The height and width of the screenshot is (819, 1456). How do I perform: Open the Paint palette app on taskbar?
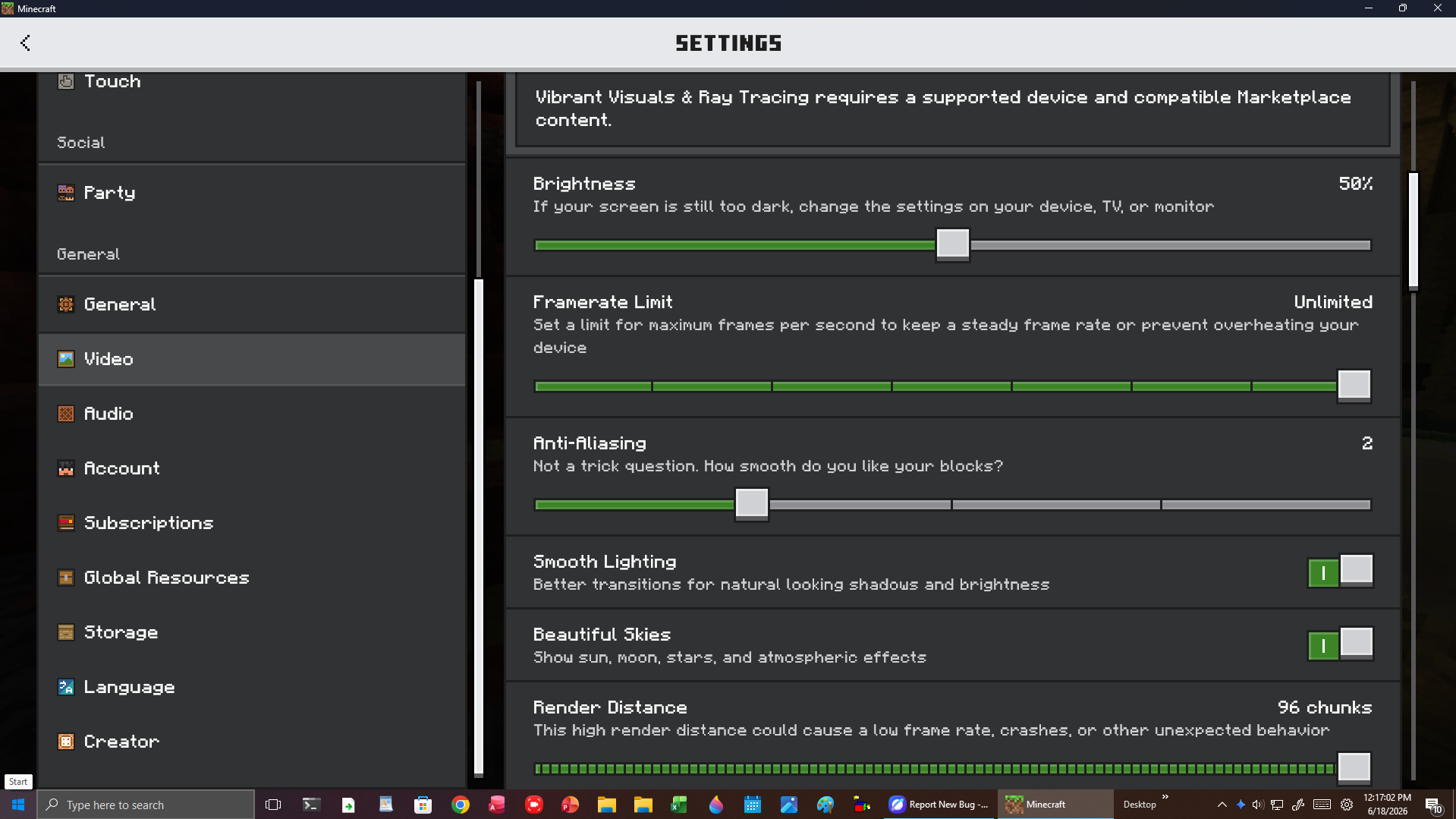(825, 805)
